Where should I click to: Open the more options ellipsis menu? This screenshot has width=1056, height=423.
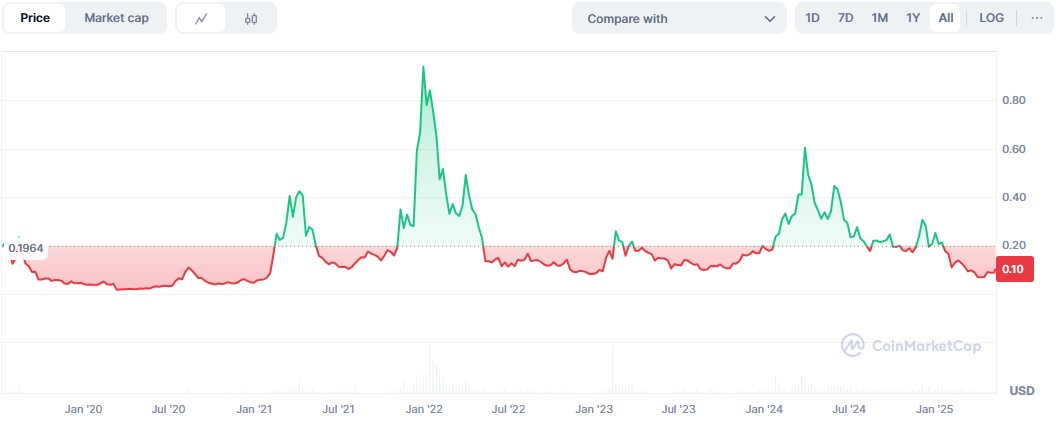click(1036, 18)
